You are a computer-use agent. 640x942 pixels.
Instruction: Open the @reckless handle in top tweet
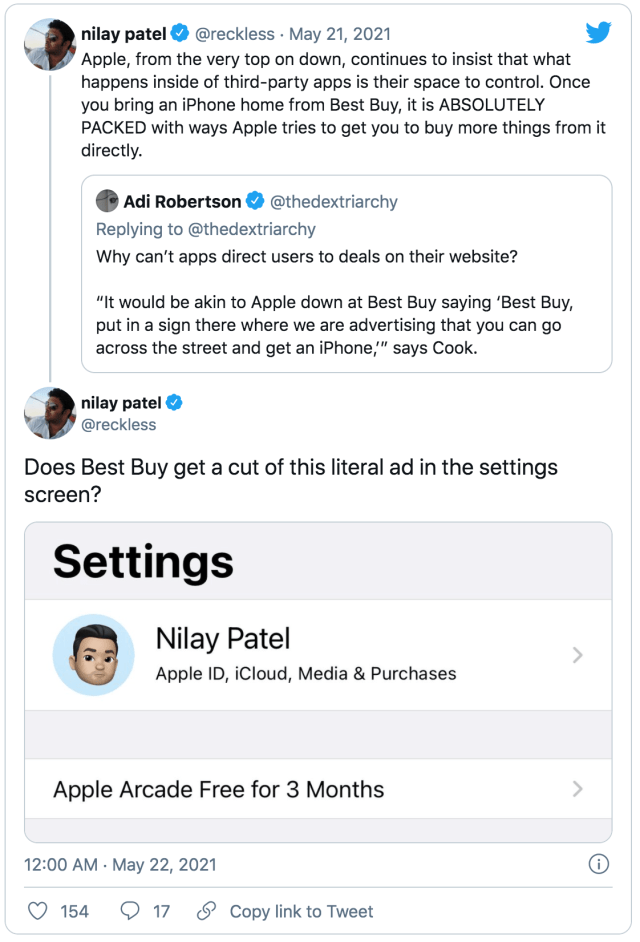coord(234,34)
